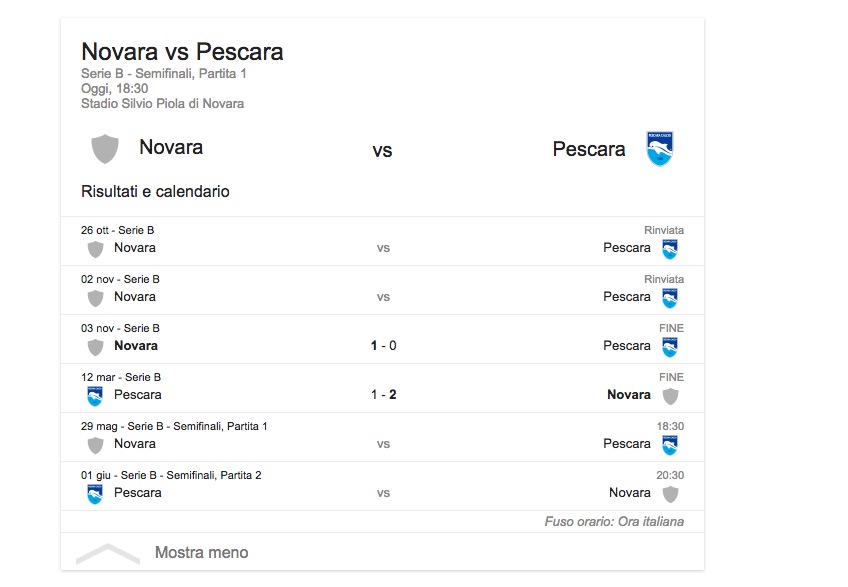
Task: Click Pescara crest in the 26 ott row
Action: pos(670,249)
